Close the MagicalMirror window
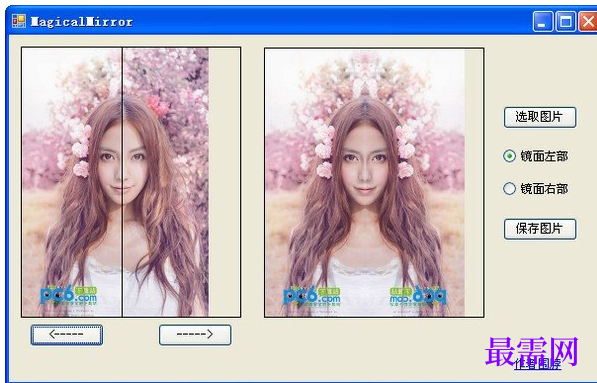 (x=588, y=21)
